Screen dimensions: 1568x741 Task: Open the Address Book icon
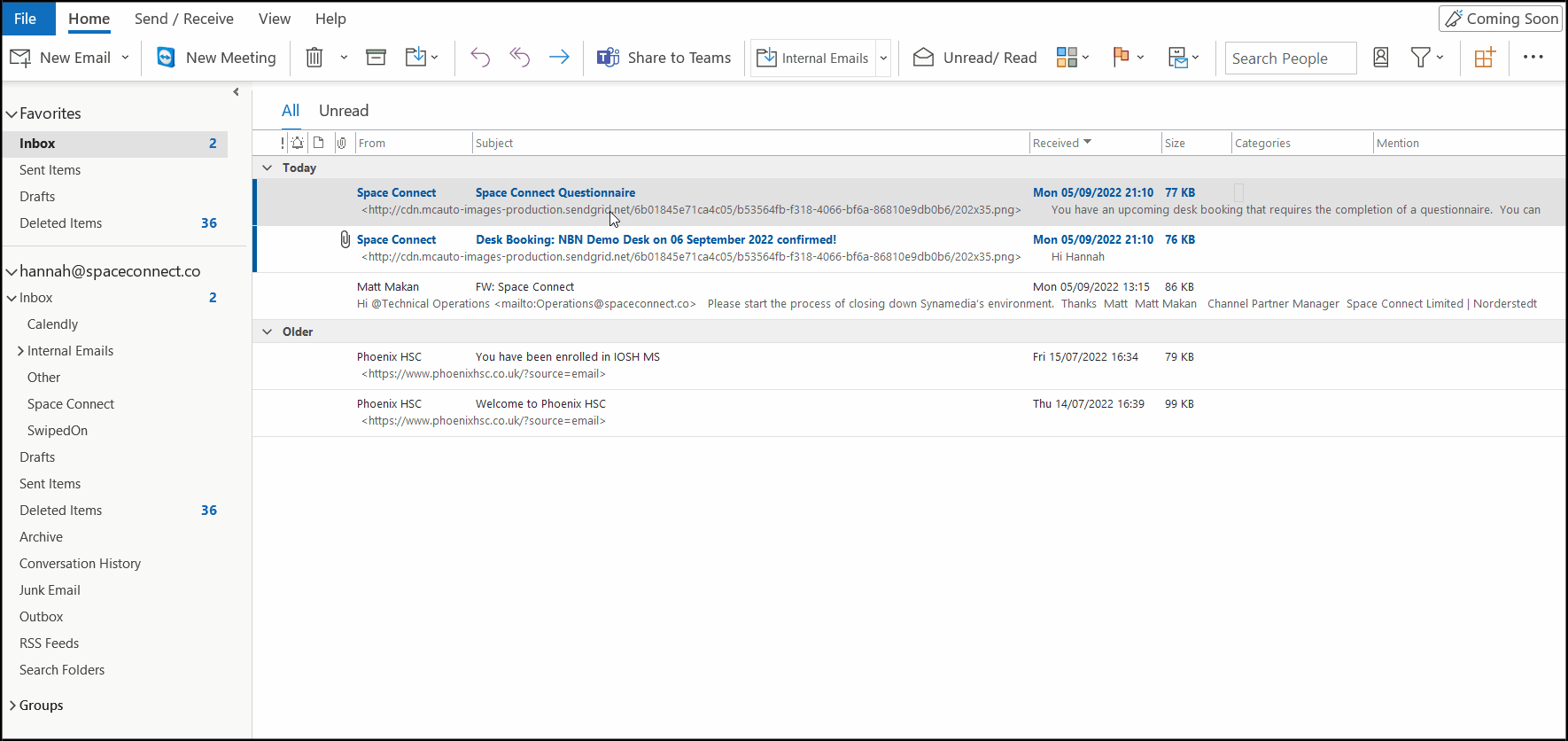pos(1380,58)
